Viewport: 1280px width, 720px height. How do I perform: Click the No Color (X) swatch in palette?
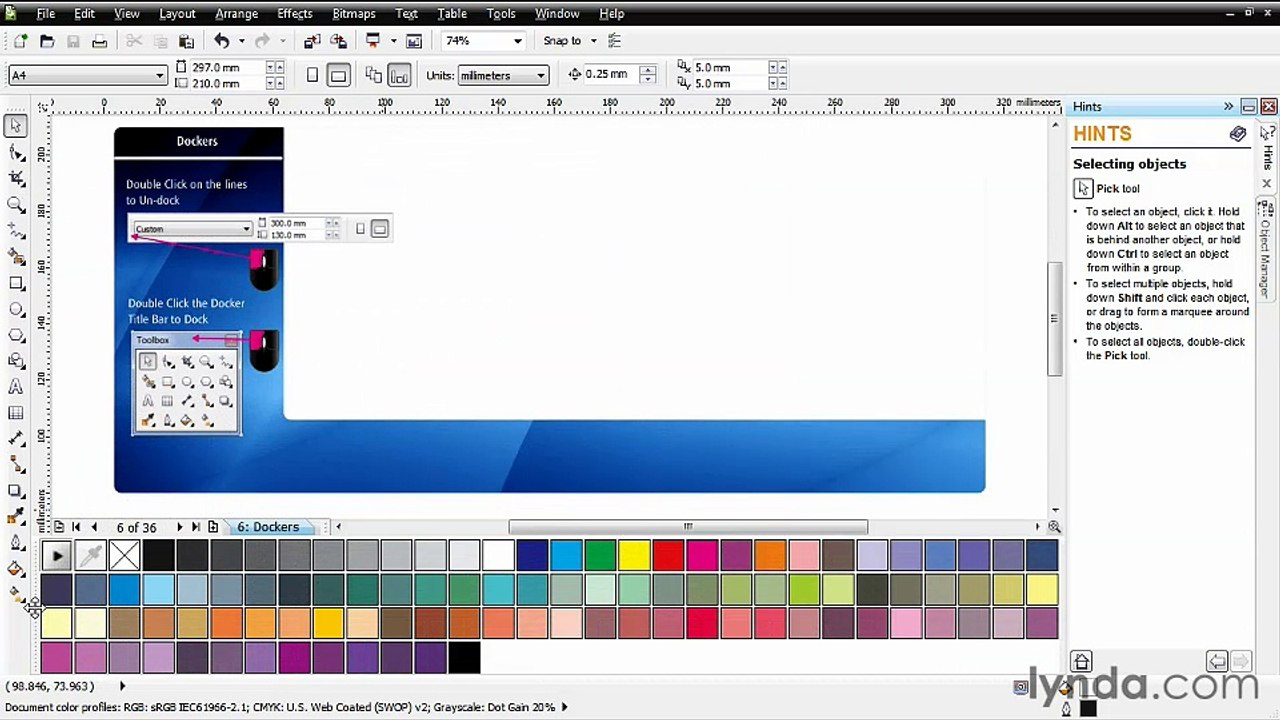(124, 555)
